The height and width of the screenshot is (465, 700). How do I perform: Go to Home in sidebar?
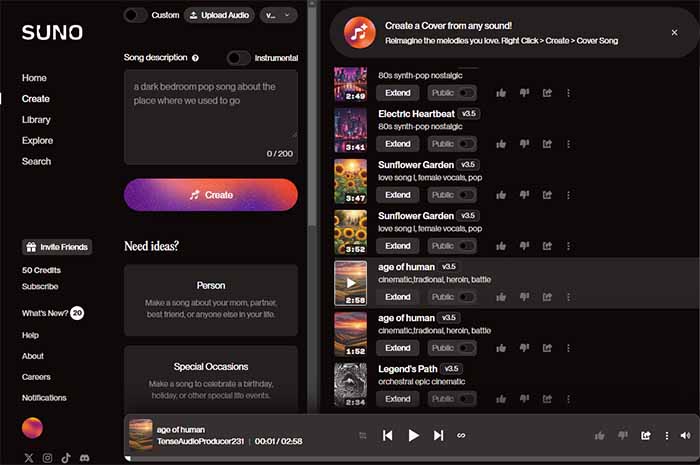[x=34, y=78]
